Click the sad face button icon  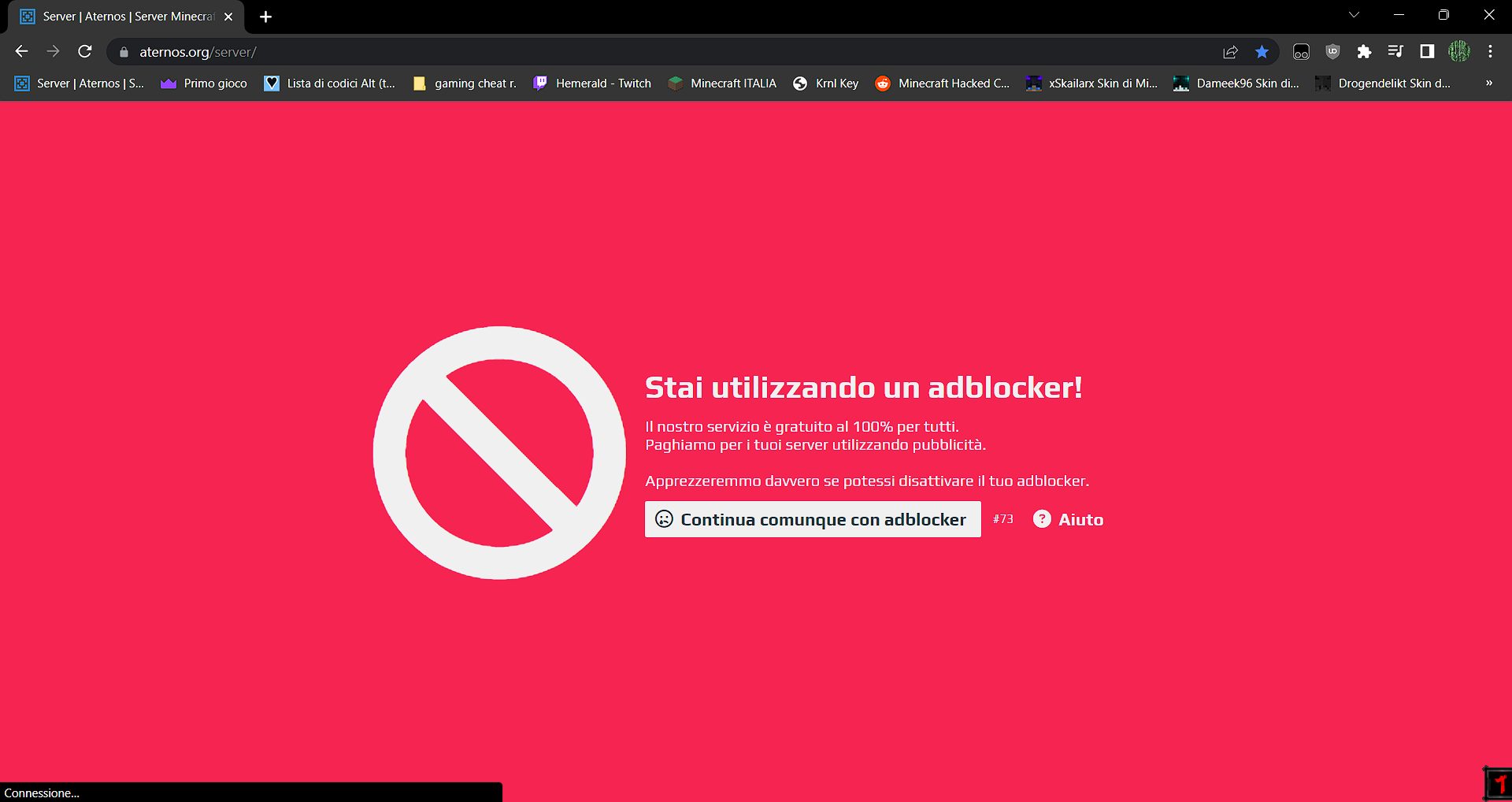[x=664, y=519]
